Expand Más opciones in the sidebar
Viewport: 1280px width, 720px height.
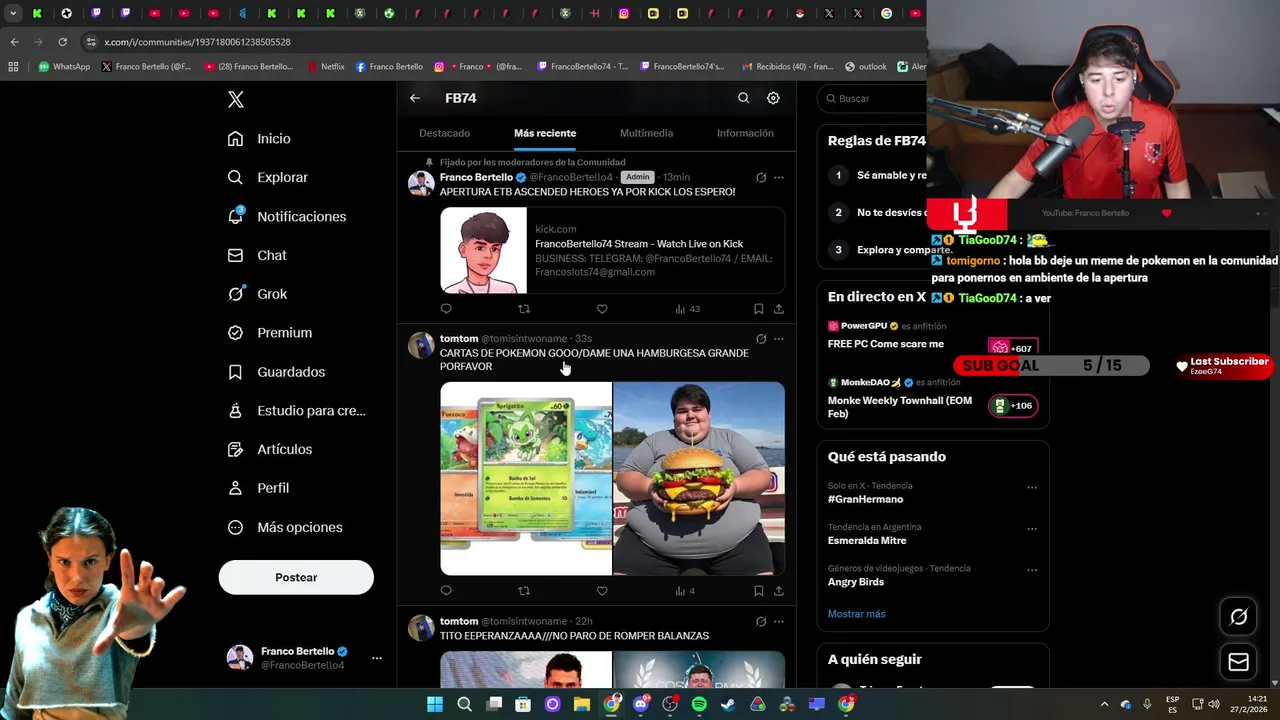point(284,527)
